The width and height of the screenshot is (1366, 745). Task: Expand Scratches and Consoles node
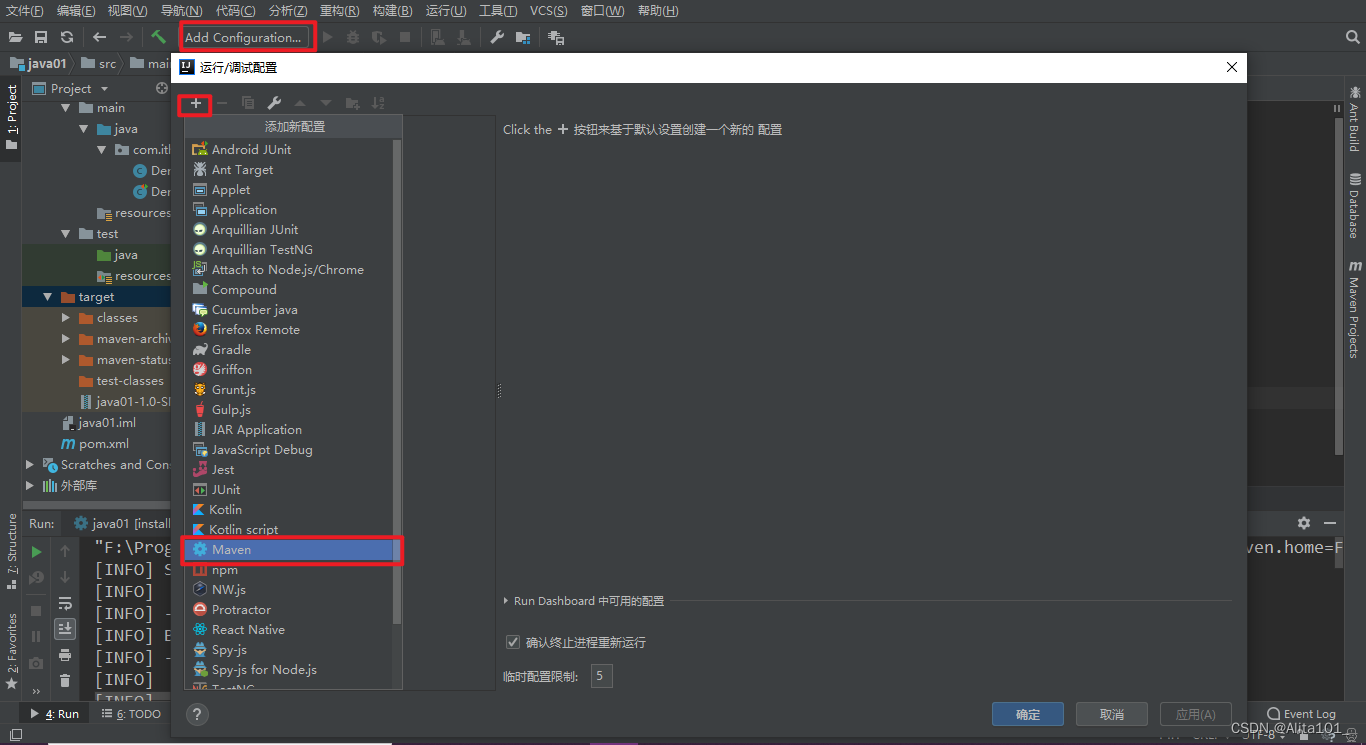[30, 465]
